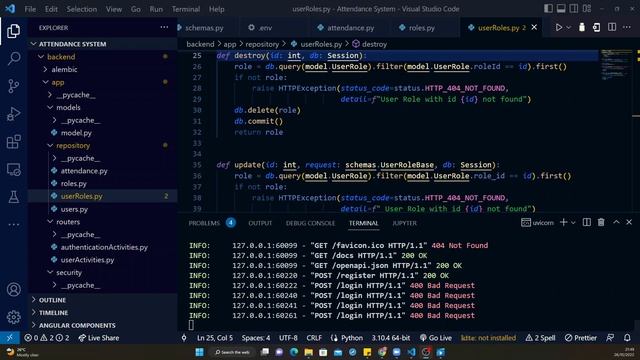Open the Source Control view
This screenshot has height=360, width=640.
[13, 86]
